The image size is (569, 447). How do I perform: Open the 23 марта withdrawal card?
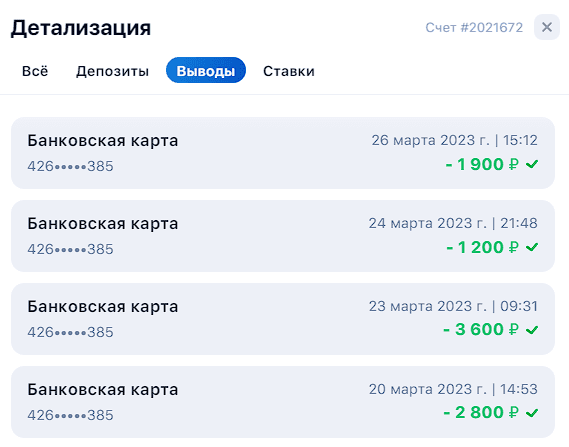point(283,319)
